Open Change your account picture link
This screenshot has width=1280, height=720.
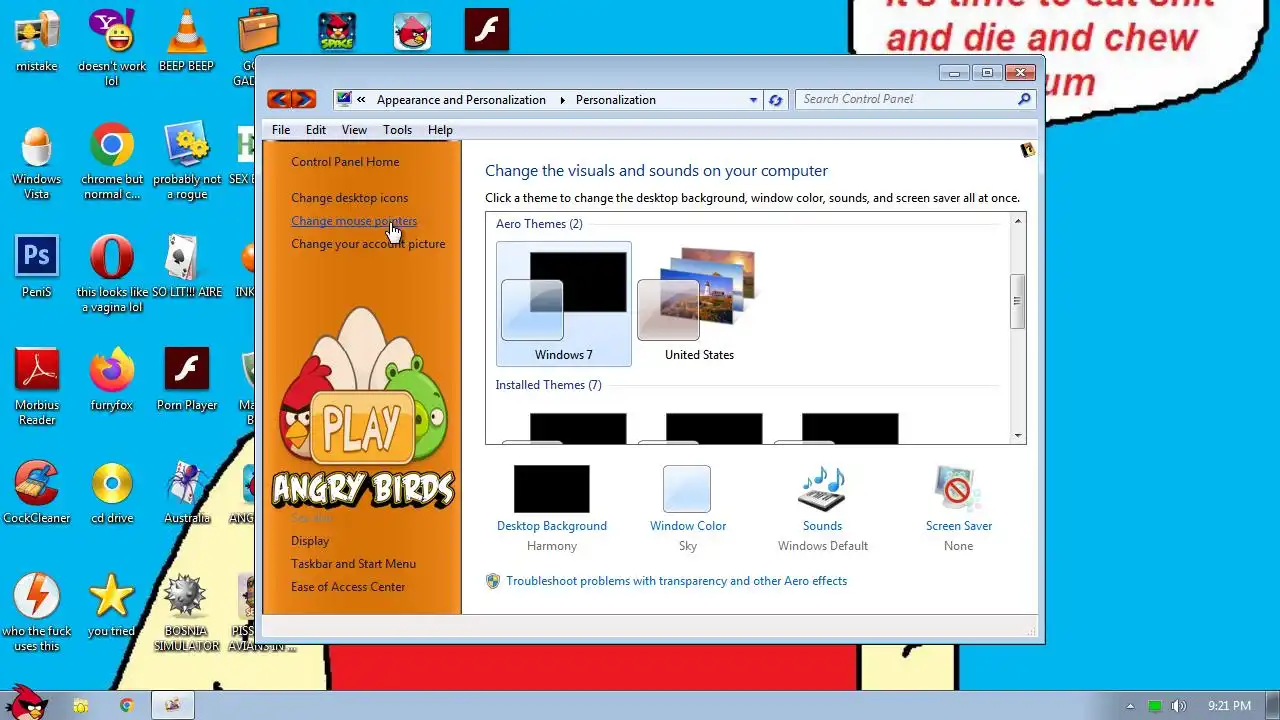(x=368, y=244)
